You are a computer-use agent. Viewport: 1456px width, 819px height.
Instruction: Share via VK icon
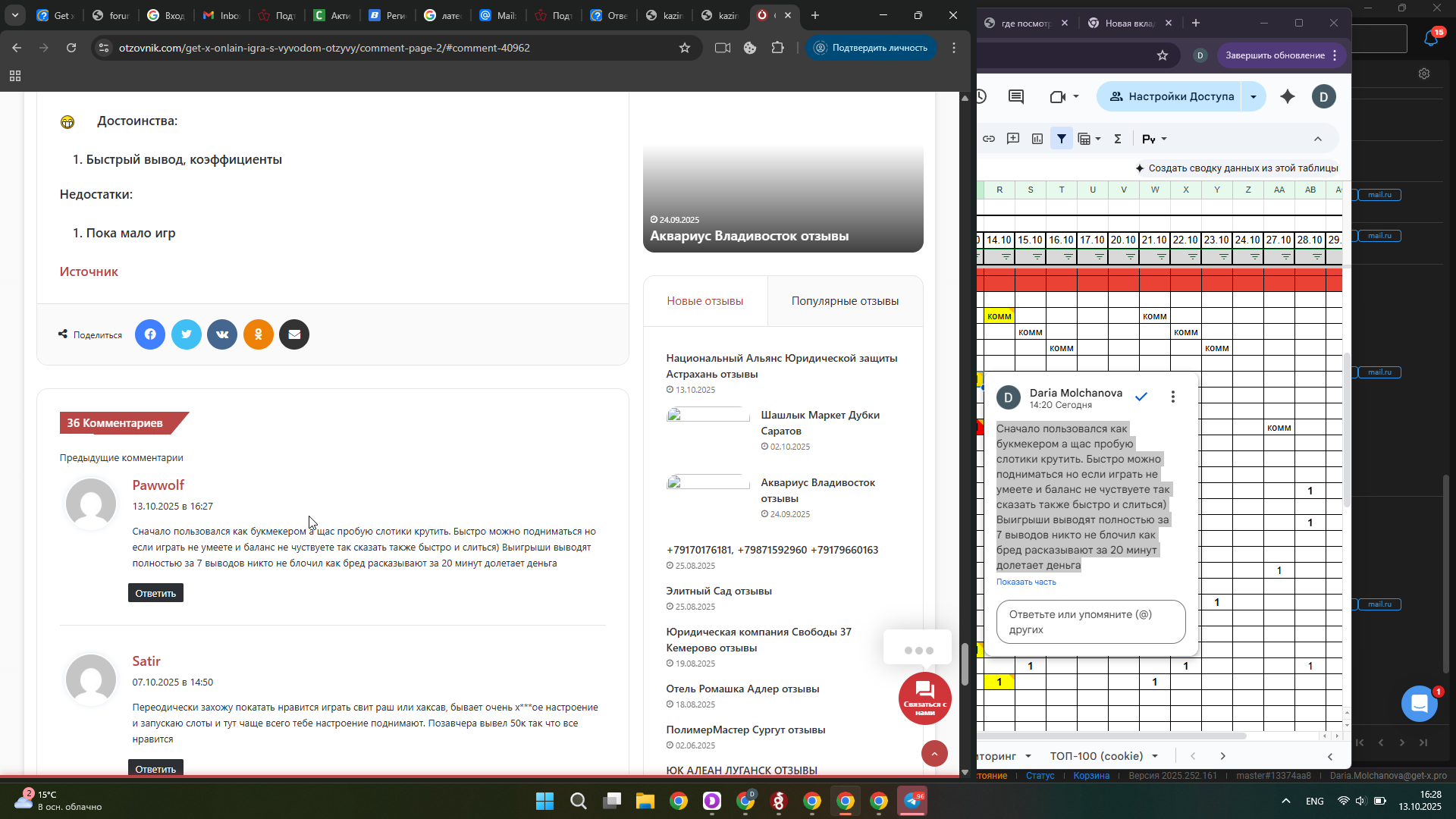click(x=222, y=334)
